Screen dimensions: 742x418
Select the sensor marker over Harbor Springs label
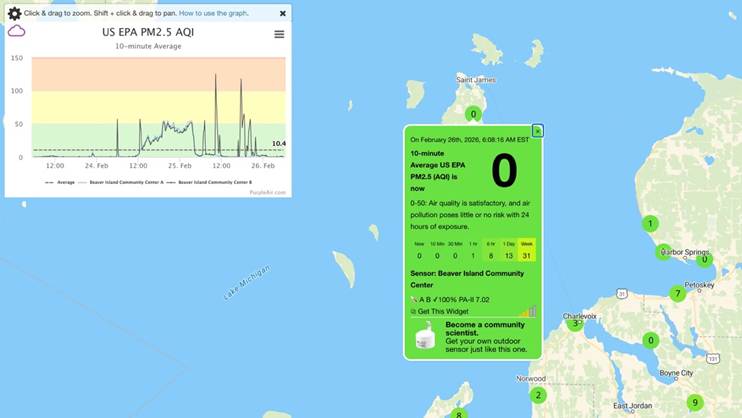663,252
